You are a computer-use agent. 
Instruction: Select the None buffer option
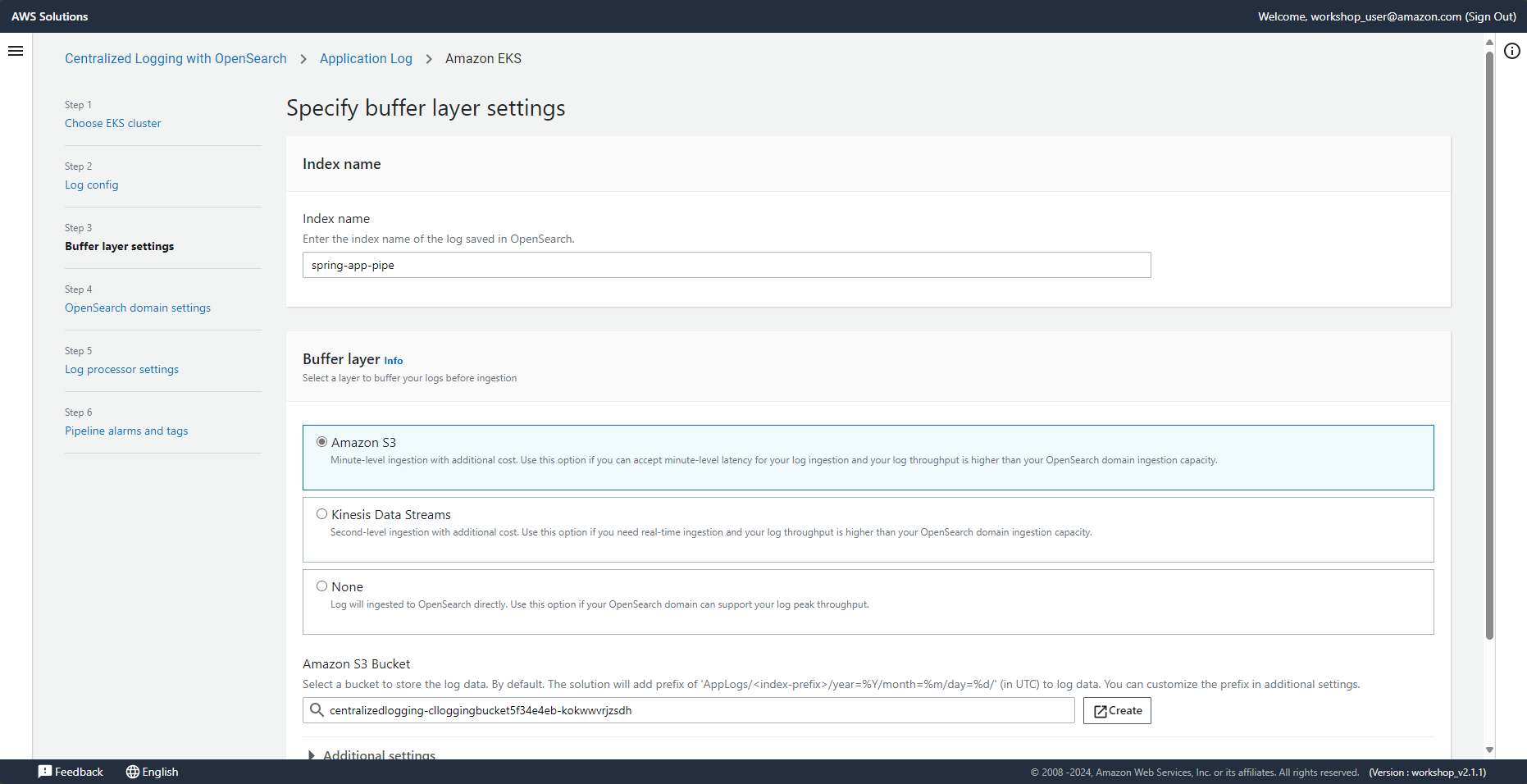point(322,586)
